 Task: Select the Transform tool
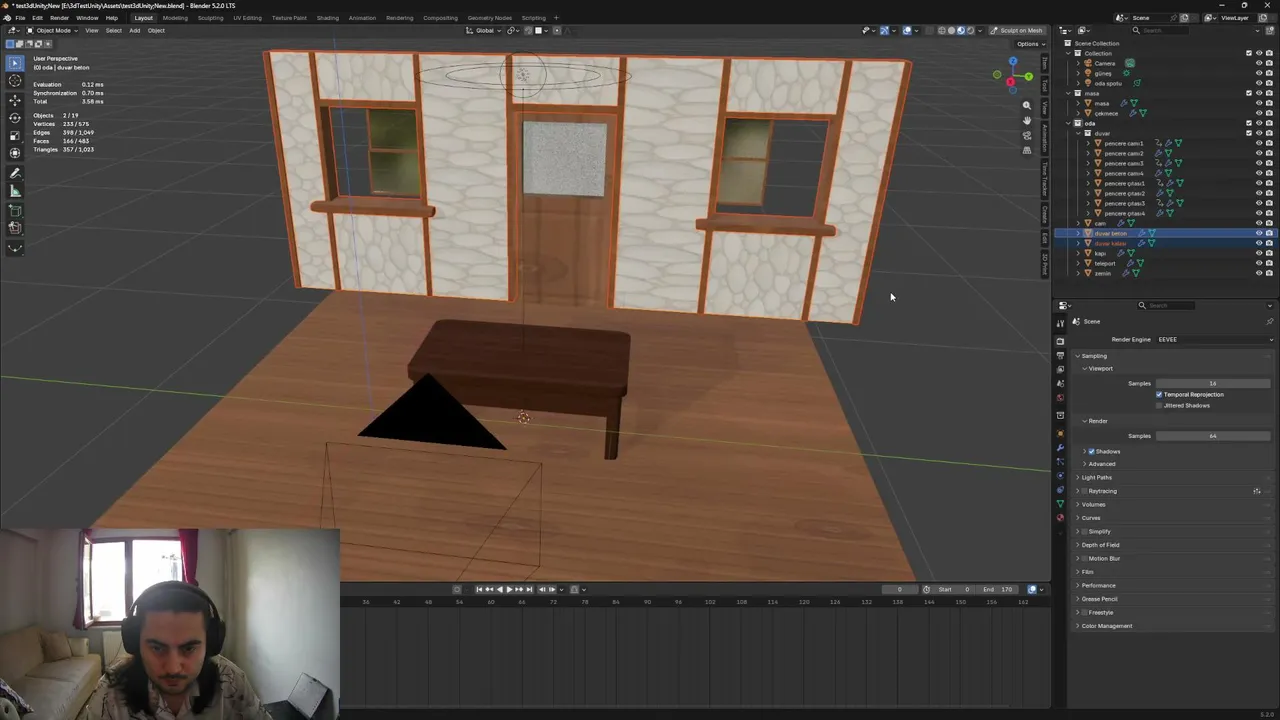(15, 154)
